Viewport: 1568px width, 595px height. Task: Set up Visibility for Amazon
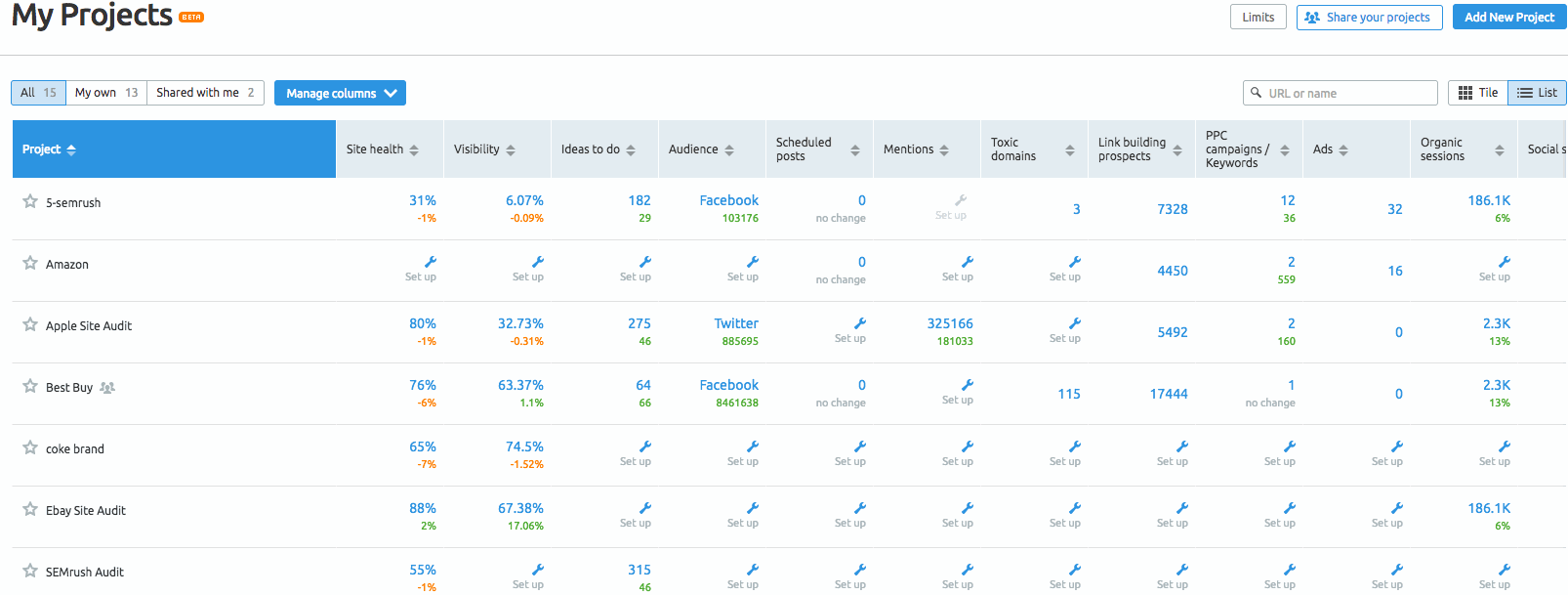pyautogui.click(x=529, y=269)
